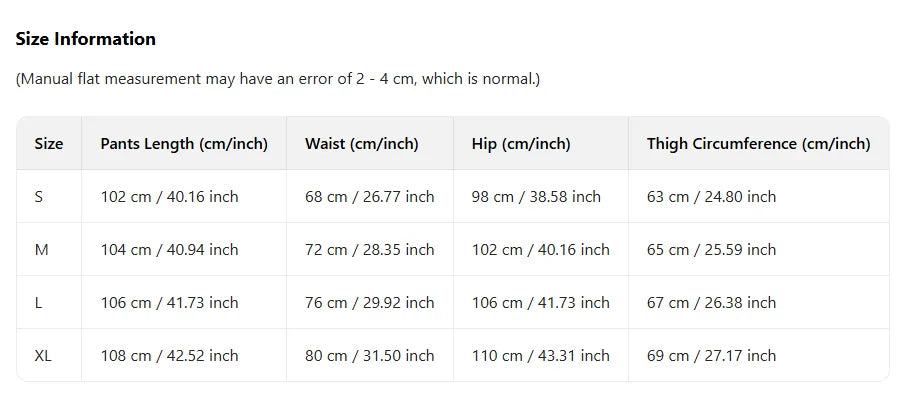Select the S size row label
911x401 pixels.
point(39,197)
